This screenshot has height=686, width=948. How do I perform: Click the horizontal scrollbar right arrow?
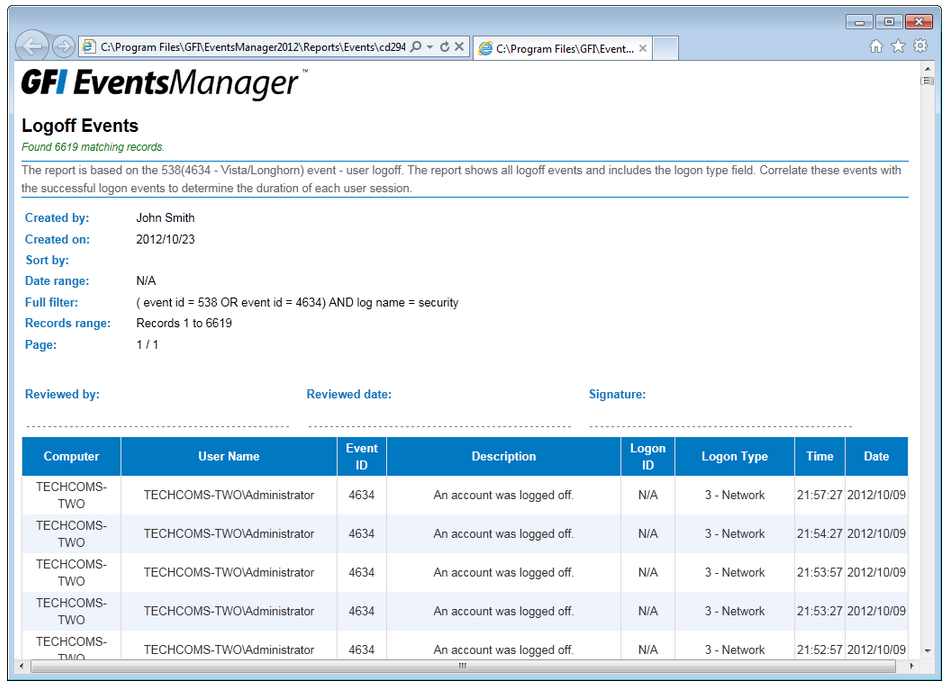912,666
